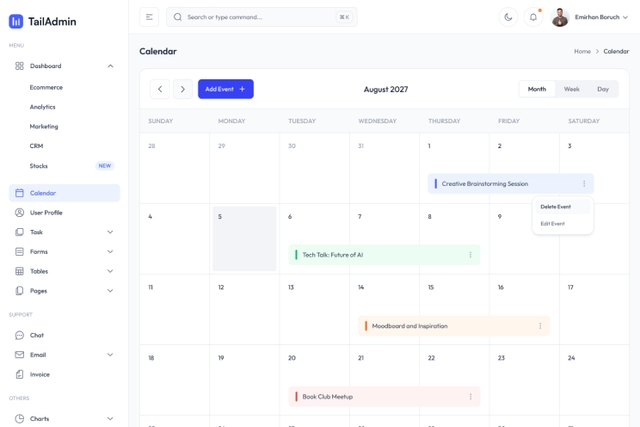The height and width of the screenshot is (427, 640).
Task: Click the search magnifier icon
Action: (178, 17)
